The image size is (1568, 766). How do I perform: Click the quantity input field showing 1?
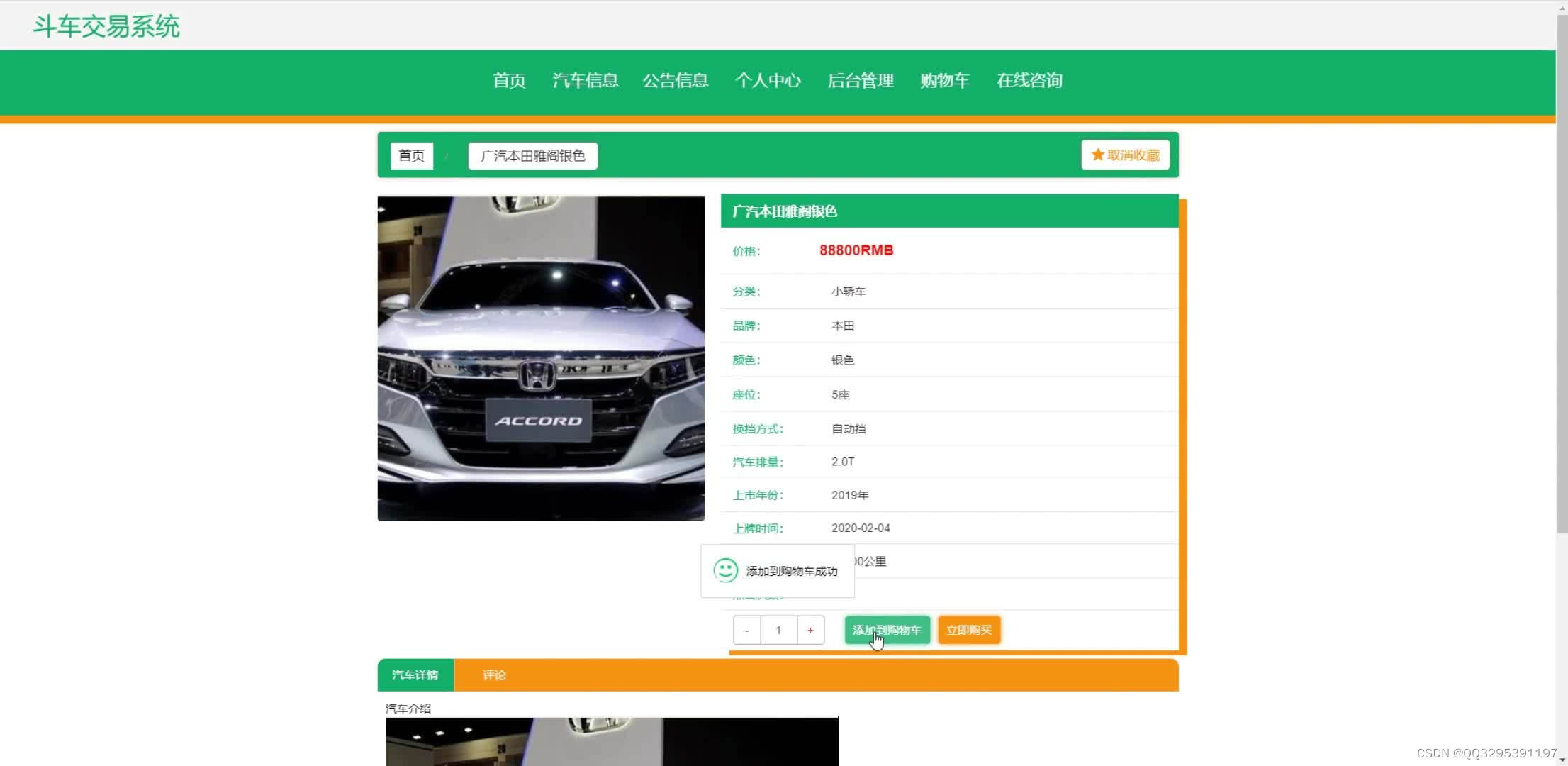coord(778,630)
